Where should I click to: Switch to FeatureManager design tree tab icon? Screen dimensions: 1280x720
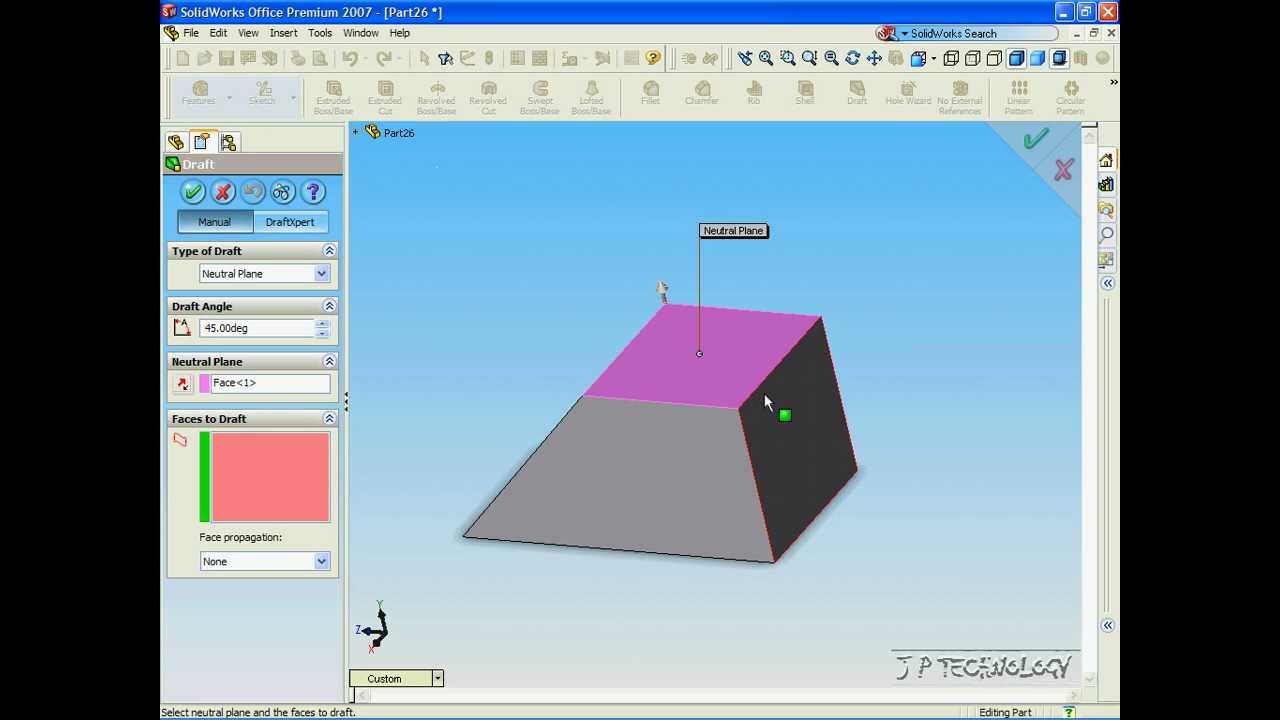point(176,142)
